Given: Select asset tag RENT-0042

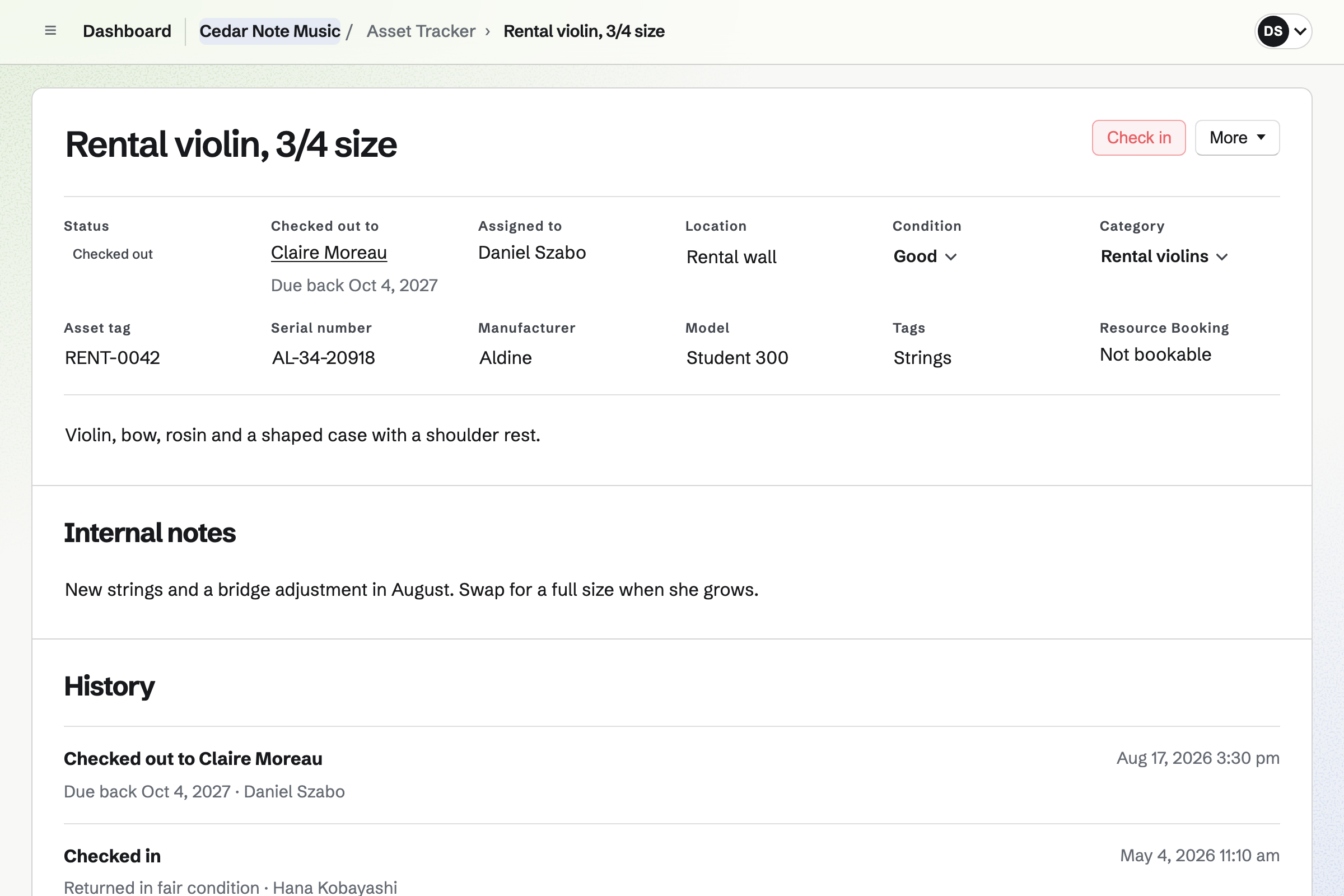Looking at the screenshot, I should coord(113,358).
